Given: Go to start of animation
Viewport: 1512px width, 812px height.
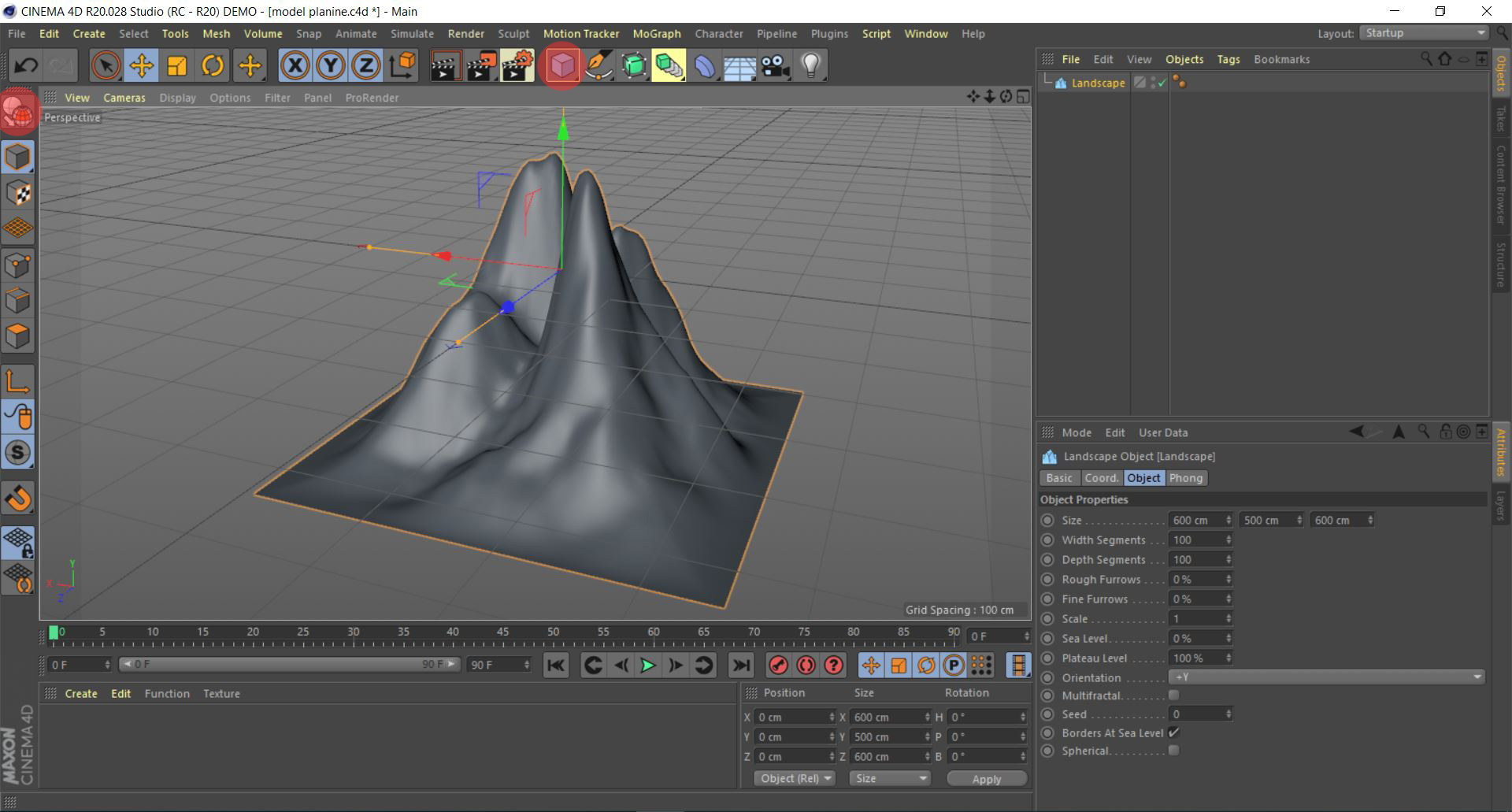Looking at the screenshot, I should tap(556, 666).
